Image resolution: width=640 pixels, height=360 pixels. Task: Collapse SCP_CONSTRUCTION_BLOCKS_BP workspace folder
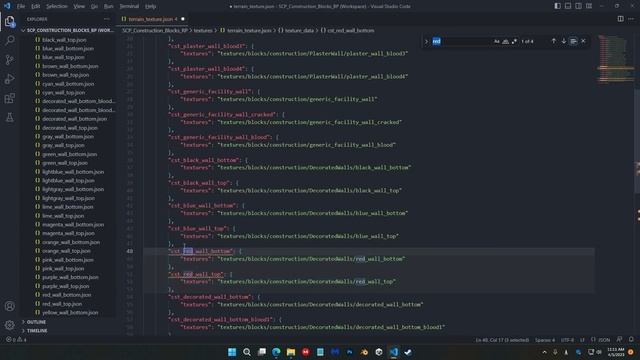[68, 31]
